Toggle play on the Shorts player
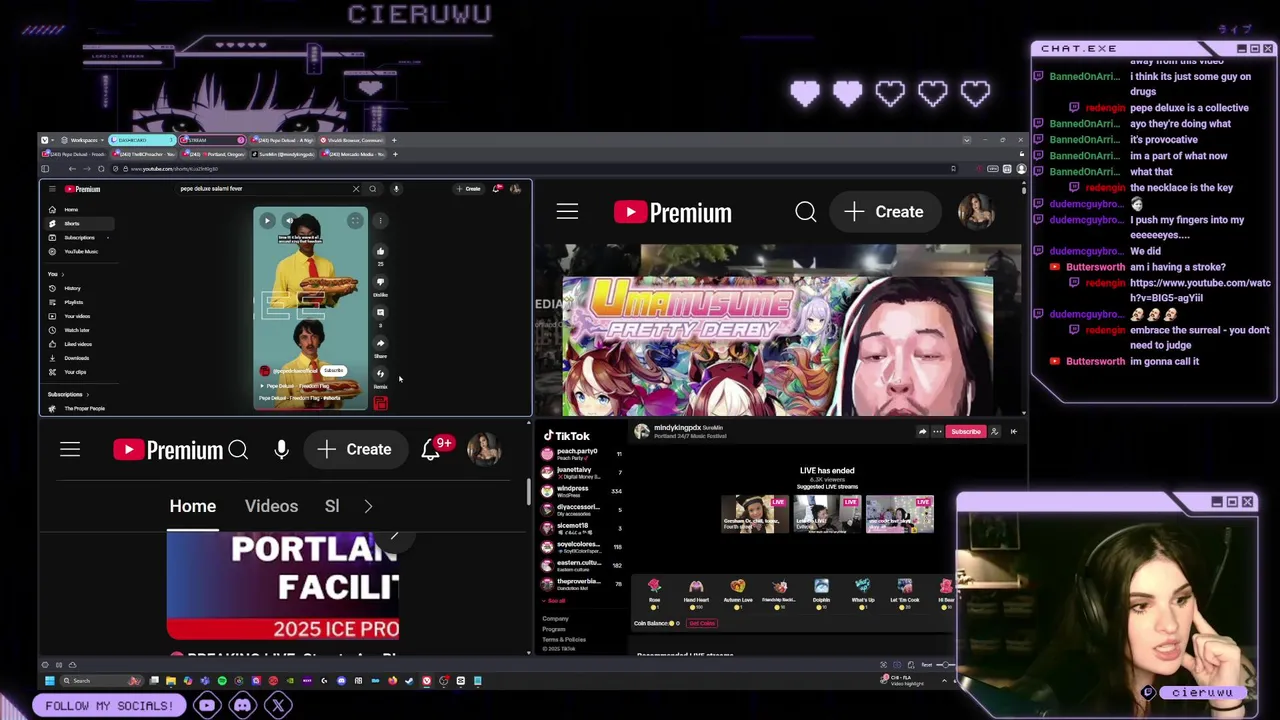Viewport: 1280px width, 720px height. 267,221
